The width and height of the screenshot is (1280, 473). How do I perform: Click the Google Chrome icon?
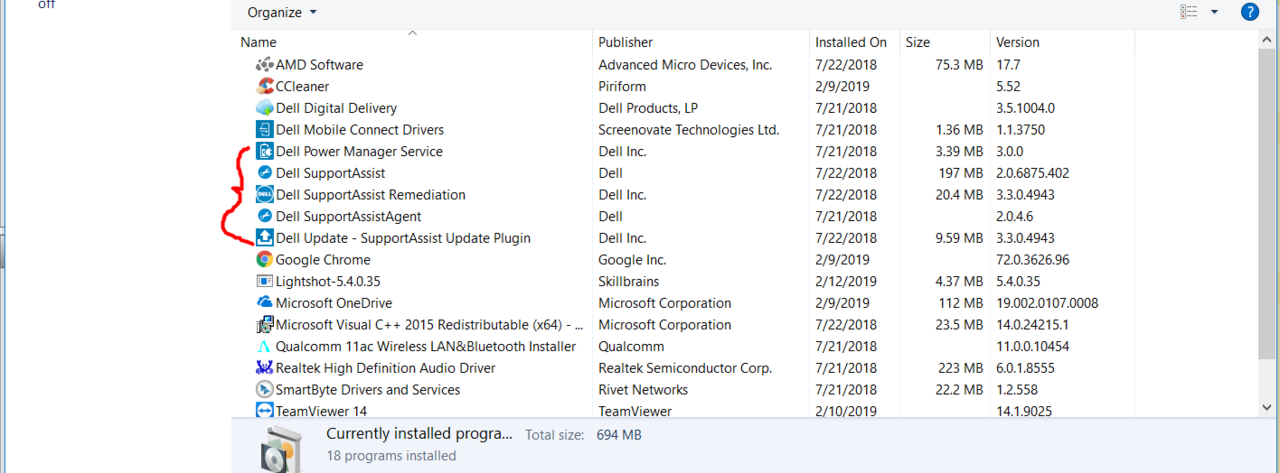pyautogui.click(x=265, y=260)
